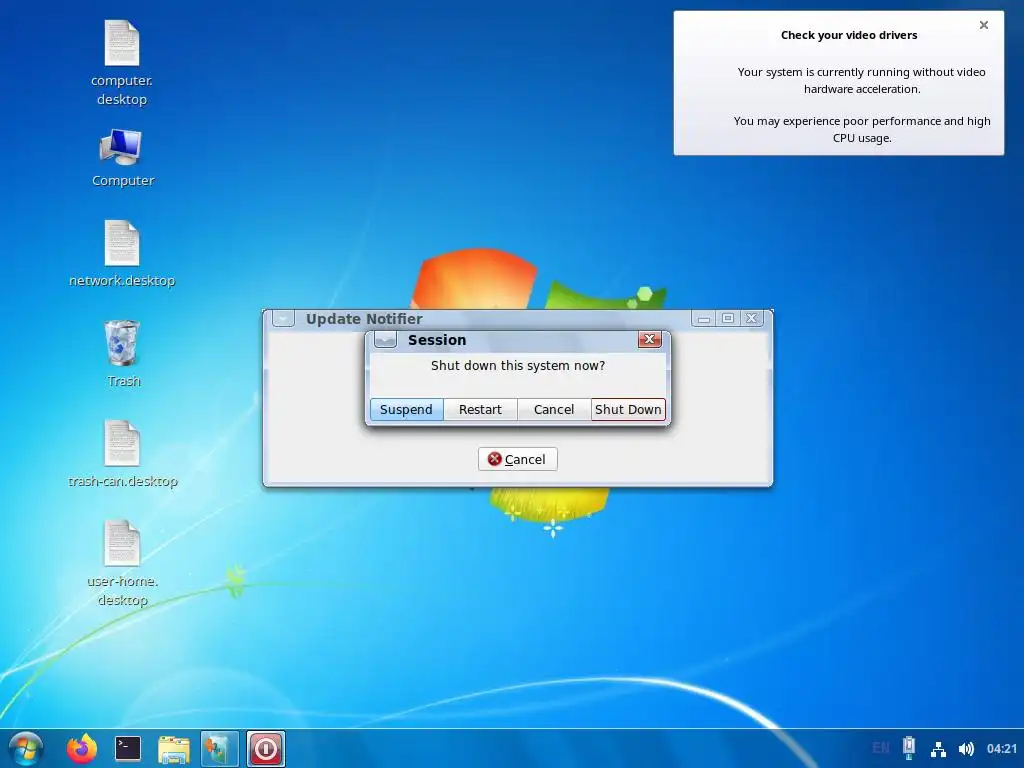Click the volume speaker tray icon
The image size is (1024, 768).
pyautogui.click(x=966, y=748)
